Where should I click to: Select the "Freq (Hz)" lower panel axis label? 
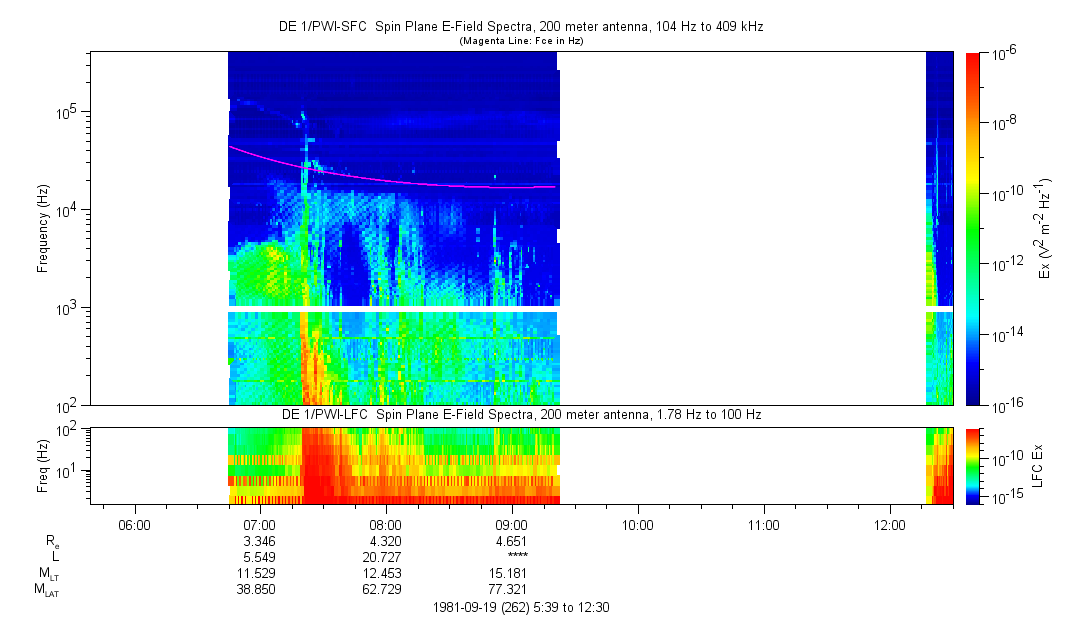pos(43,464)
